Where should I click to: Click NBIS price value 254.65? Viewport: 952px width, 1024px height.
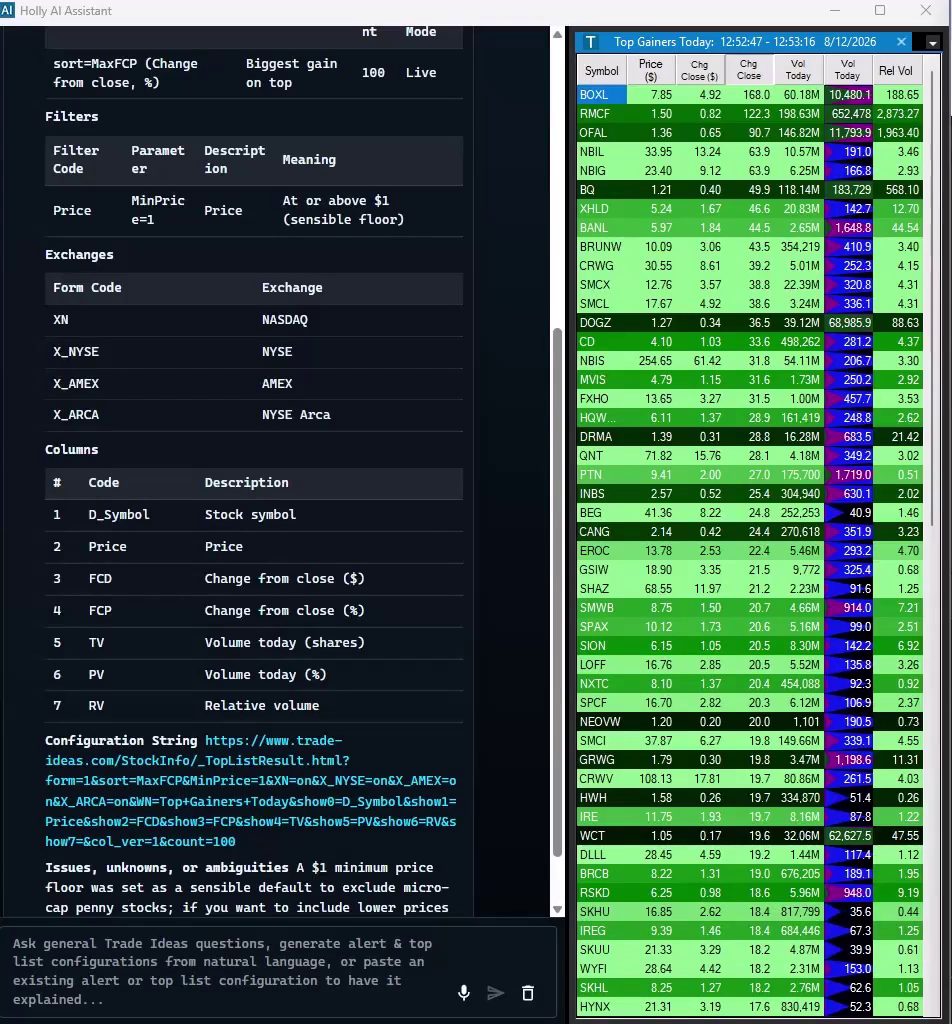656,360
